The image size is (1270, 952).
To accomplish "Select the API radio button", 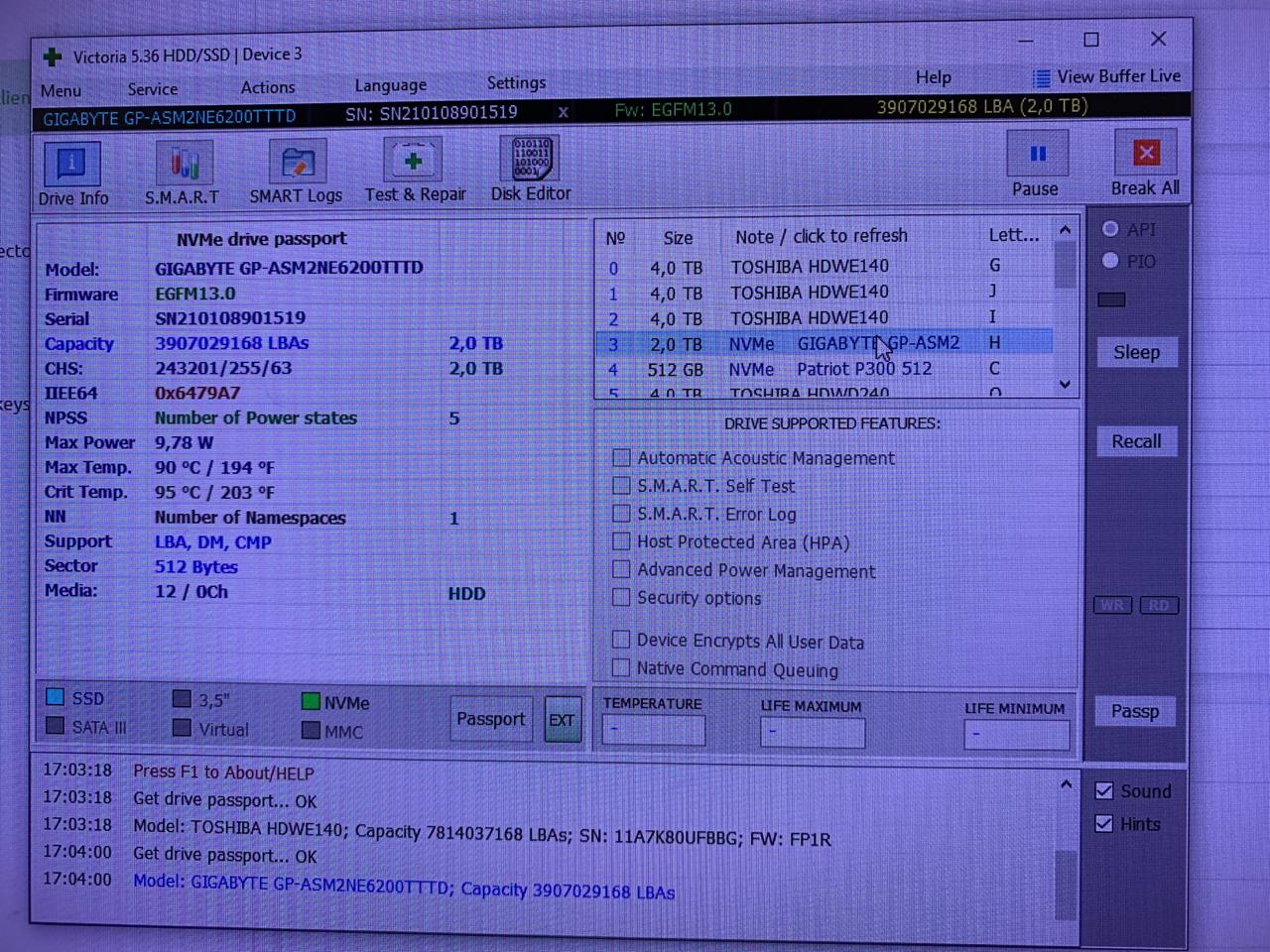I will pos(1110,229).
